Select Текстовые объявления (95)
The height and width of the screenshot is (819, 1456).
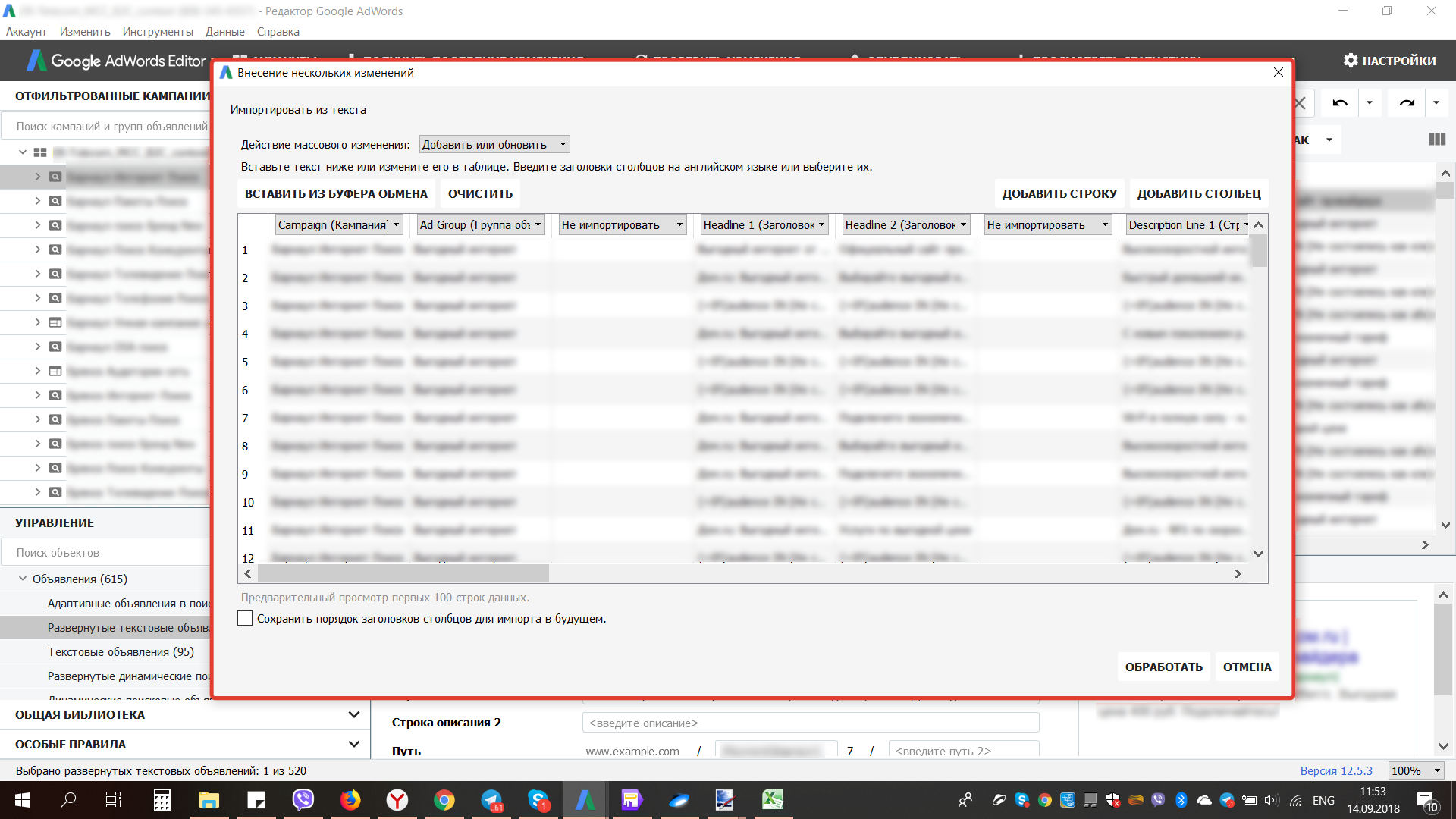pyautogui.click(x=121, y=651)
